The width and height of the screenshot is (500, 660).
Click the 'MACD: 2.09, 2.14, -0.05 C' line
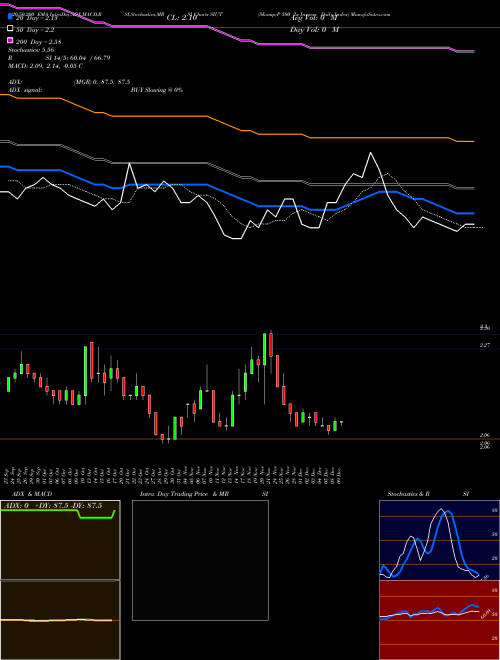[45, 66]
